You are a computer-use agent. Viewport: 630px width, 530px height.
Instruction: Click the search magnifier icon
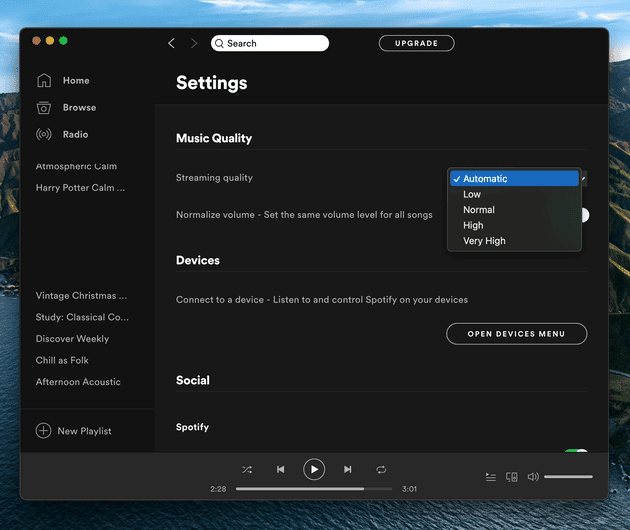coord(219,43)
